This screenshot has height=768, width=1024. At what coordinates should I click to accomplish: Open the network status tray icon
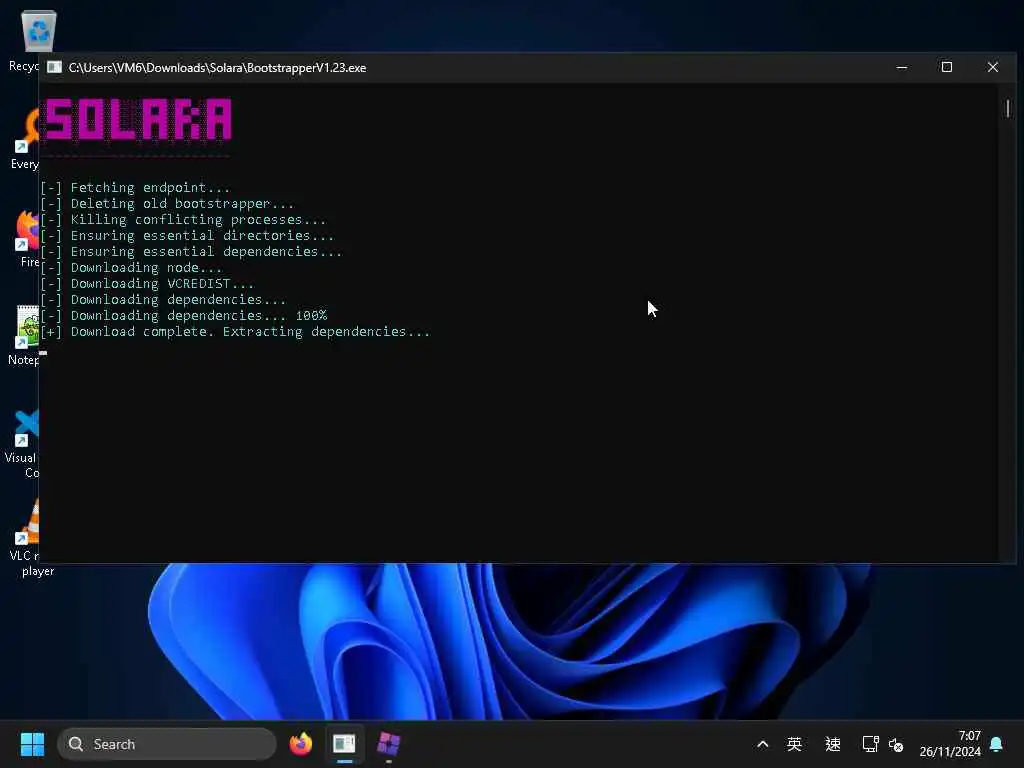tap(870, 744)
